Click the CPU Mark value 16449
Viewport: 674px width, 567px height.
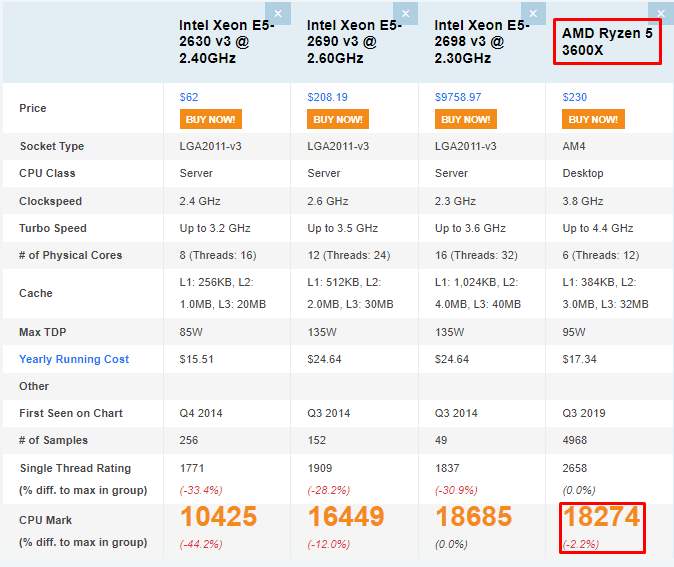(x=346, y=516)
